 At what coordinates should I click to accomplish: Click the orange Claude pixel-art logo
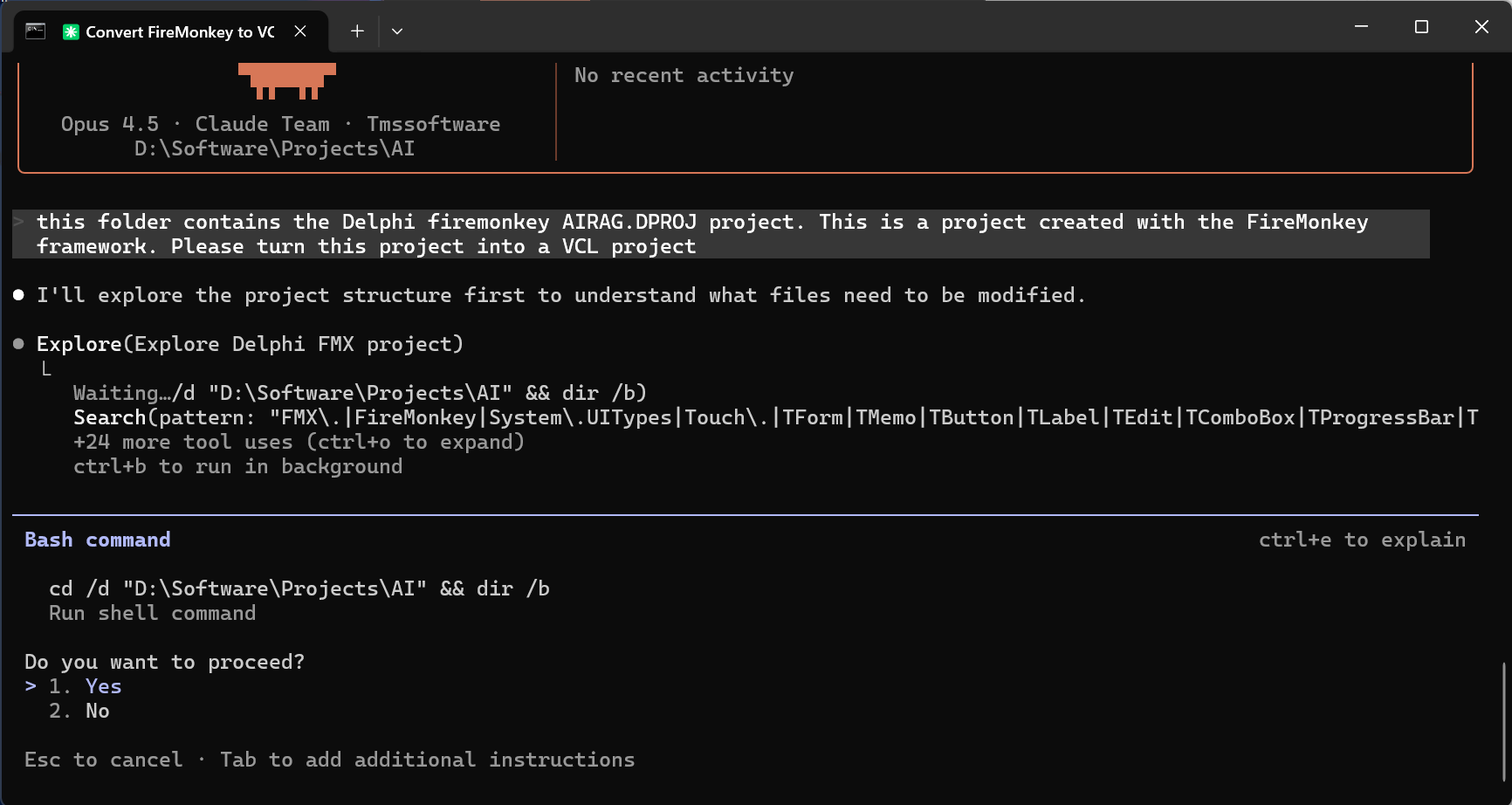coord(286,79)
